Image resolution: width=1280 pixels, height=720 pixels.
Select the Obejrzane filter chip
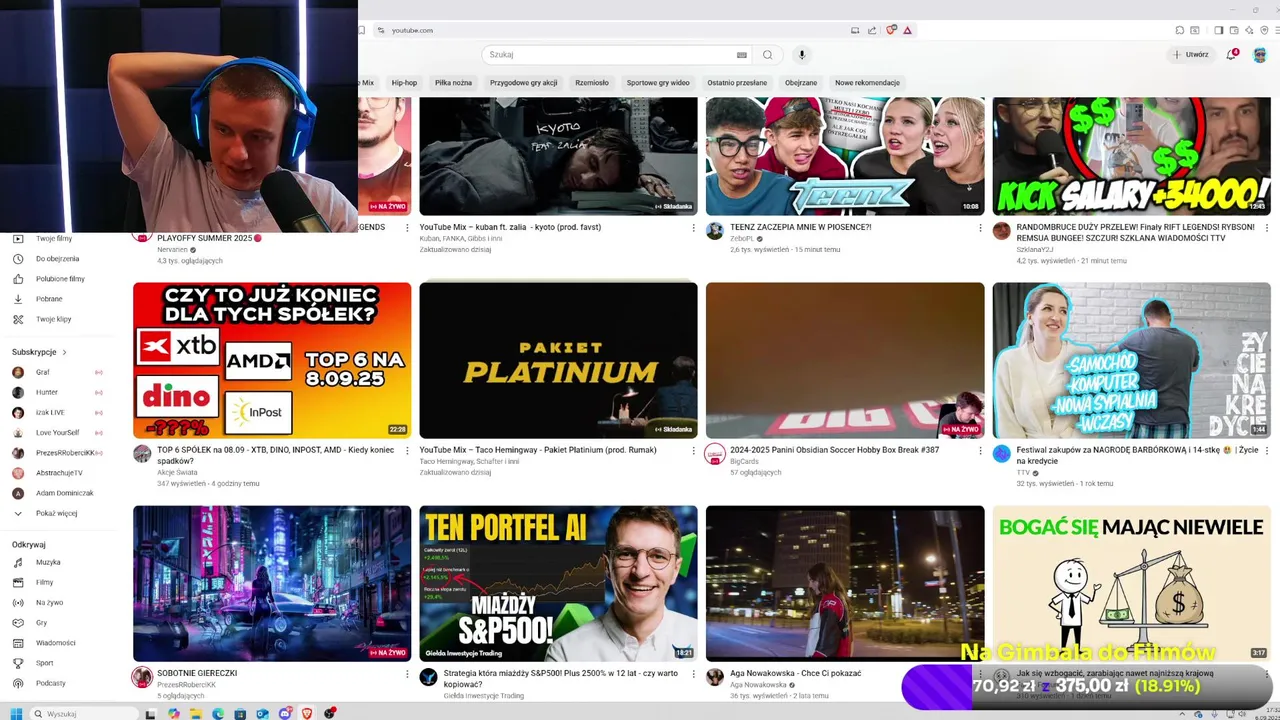coord(801,83)
